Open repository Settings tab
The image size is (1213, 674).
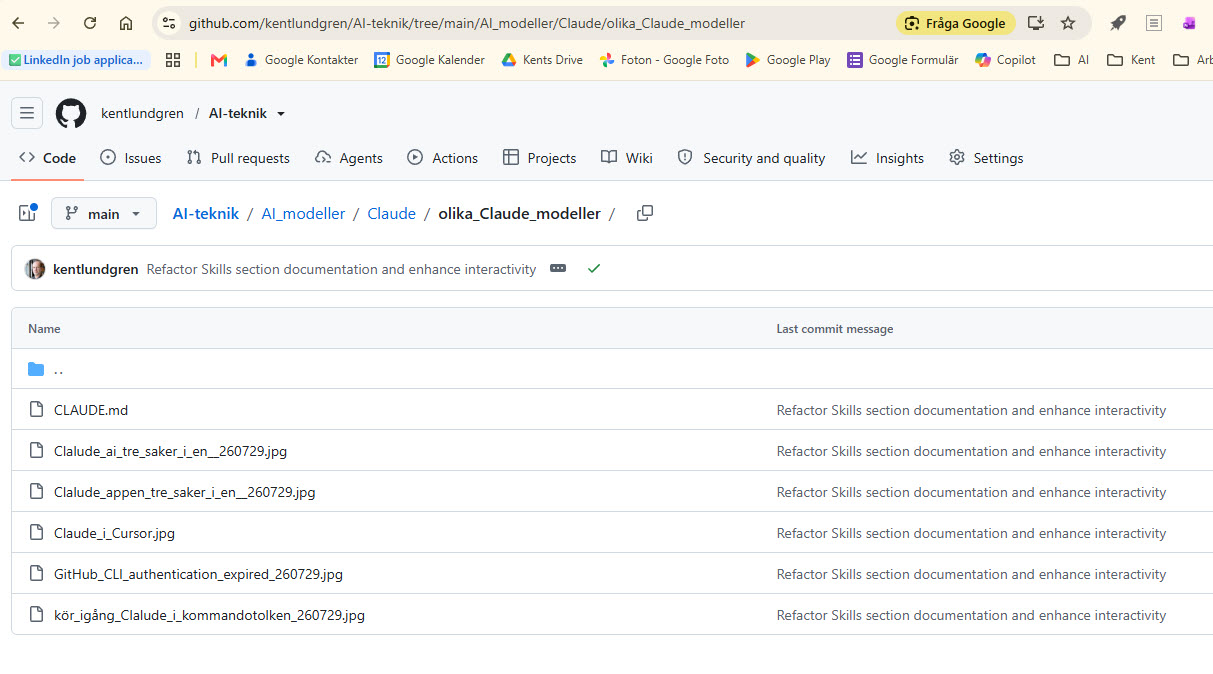point(986,158)
